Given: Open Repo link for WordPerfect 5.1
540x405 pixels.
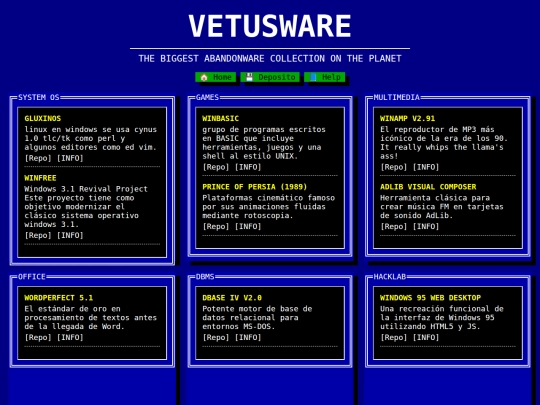Looking at the screenshot, I should (38, 337).
